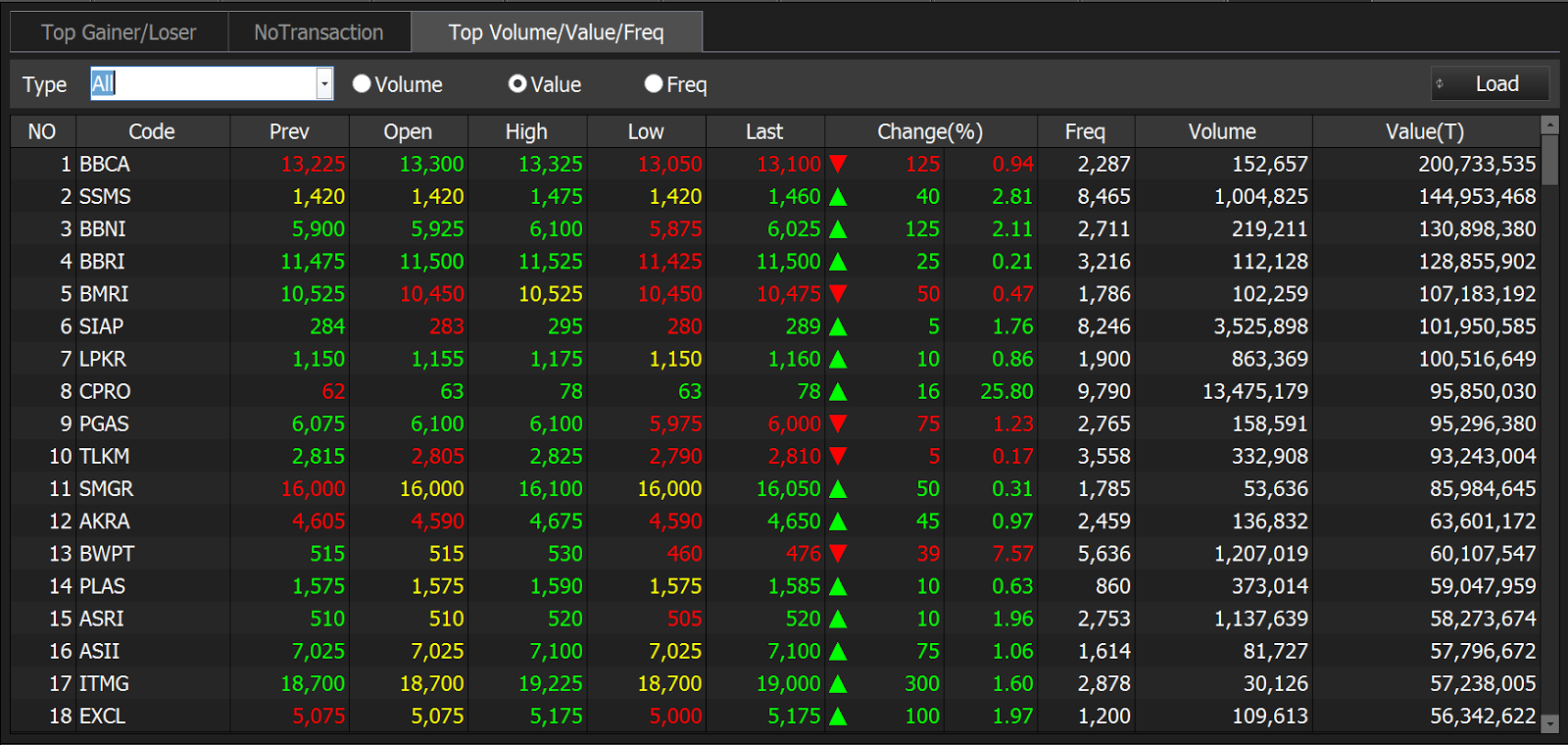Click the Low column header
Screen dimensions: 1568x745
pos(646,131)
